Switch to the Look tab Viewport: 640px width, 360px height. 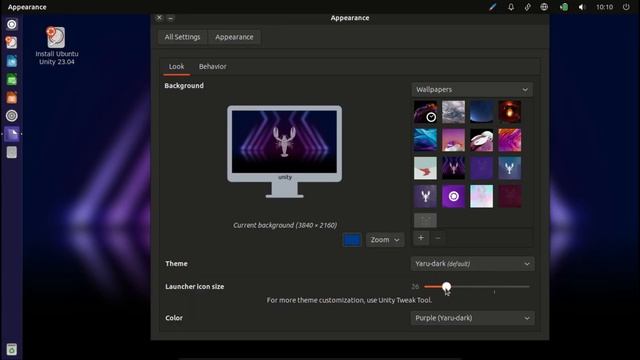(176, 67)
